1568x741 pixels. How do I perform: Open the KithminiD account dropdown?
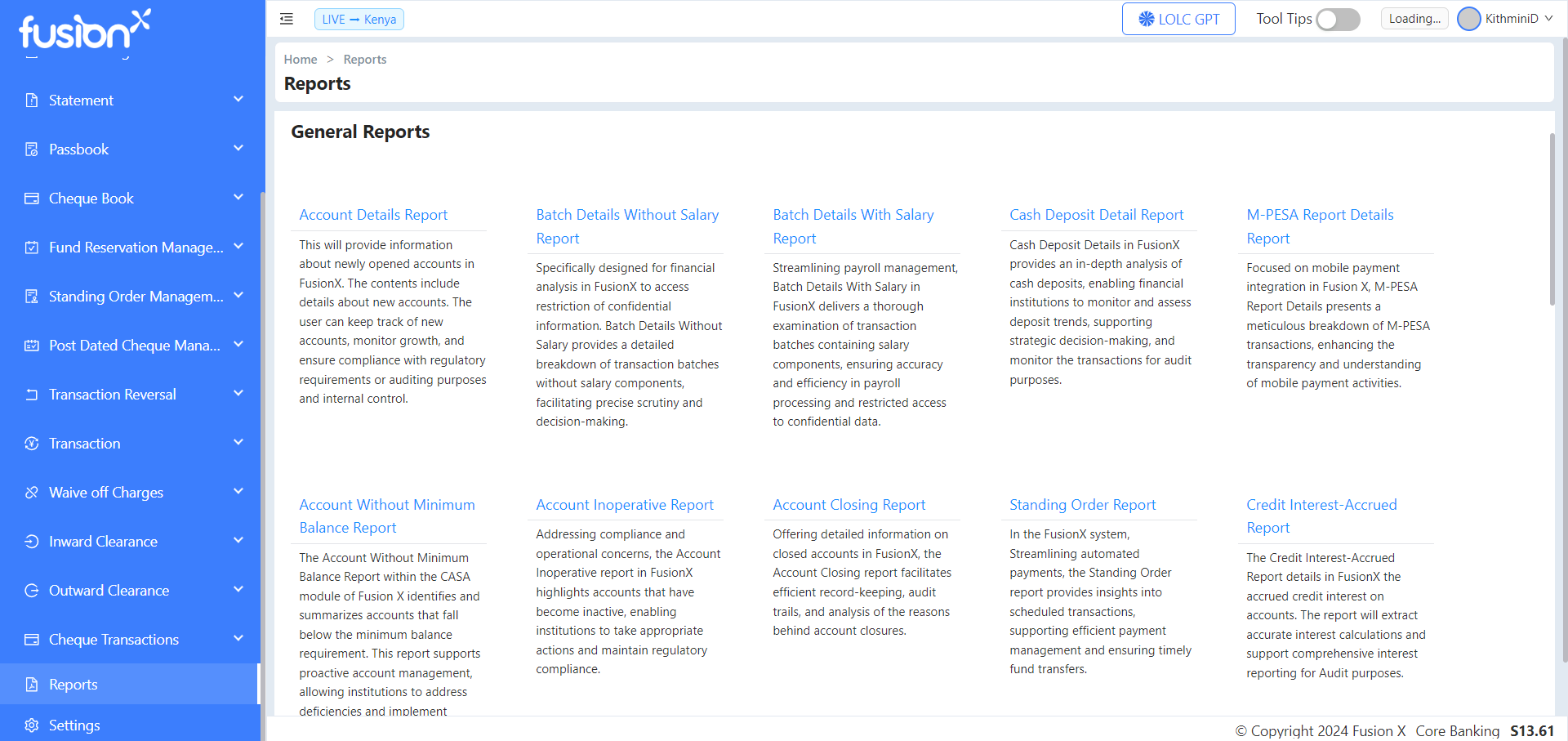(1507, 18)
